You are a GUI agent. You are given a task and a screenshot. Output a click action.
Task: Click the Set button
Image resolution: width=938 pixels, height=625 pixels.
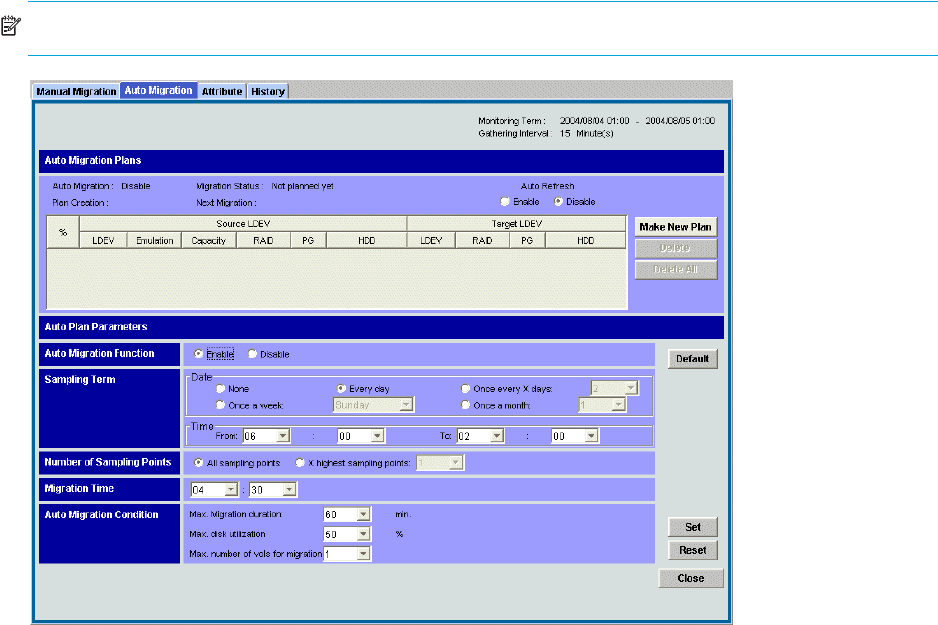[x=692, y=527]
